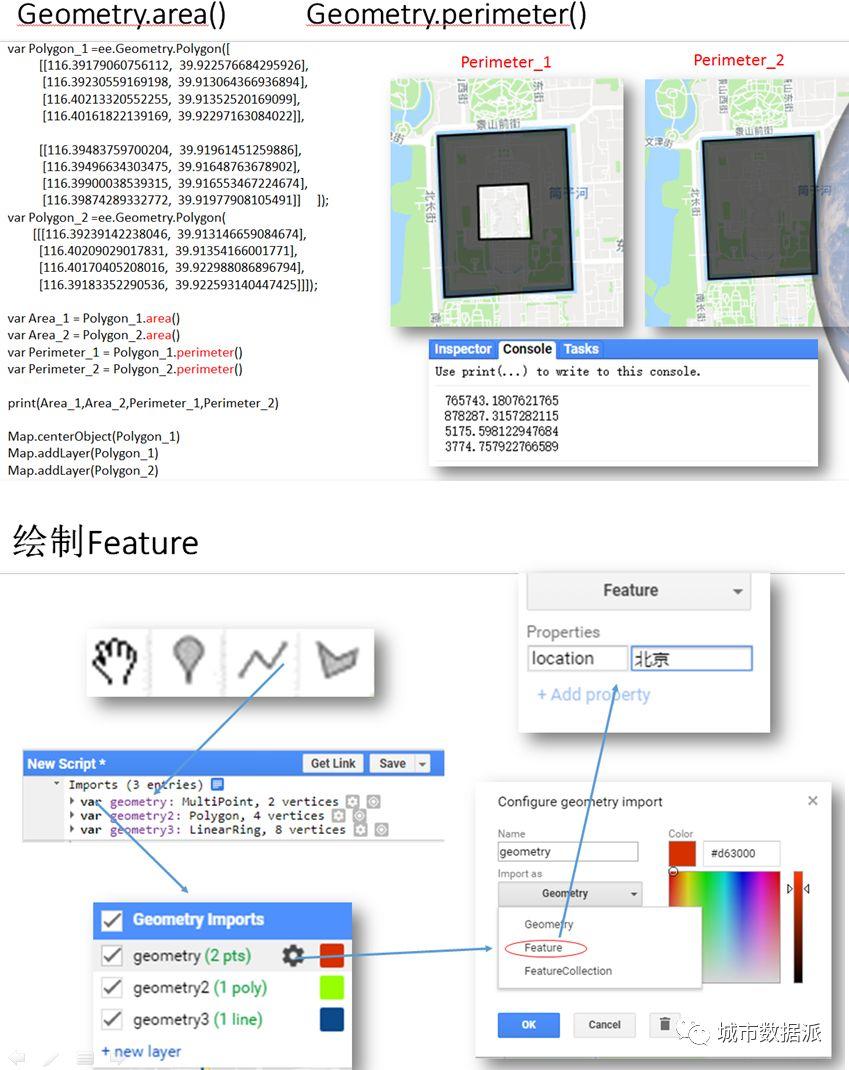The image size is (849, 1070).
Task: Focus the 北京 property value field
Action: pyautogui.click(x=691, y=659)
